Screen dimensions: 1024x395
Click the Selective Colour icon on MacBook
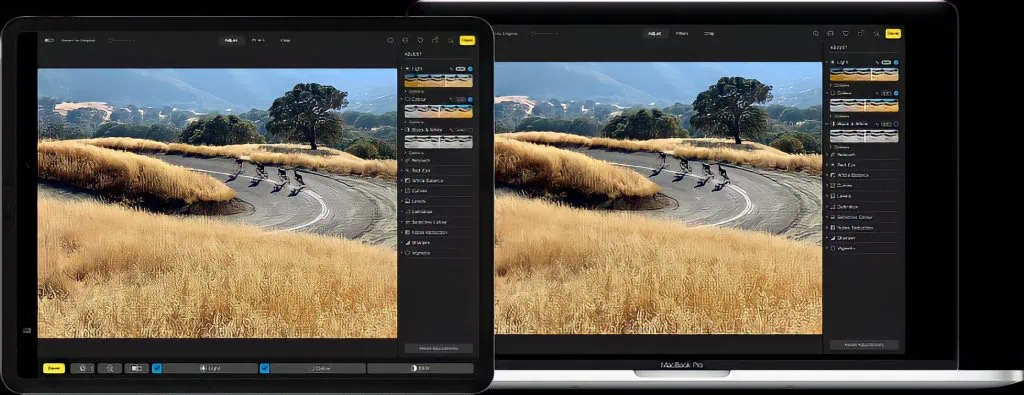point(832,217)
